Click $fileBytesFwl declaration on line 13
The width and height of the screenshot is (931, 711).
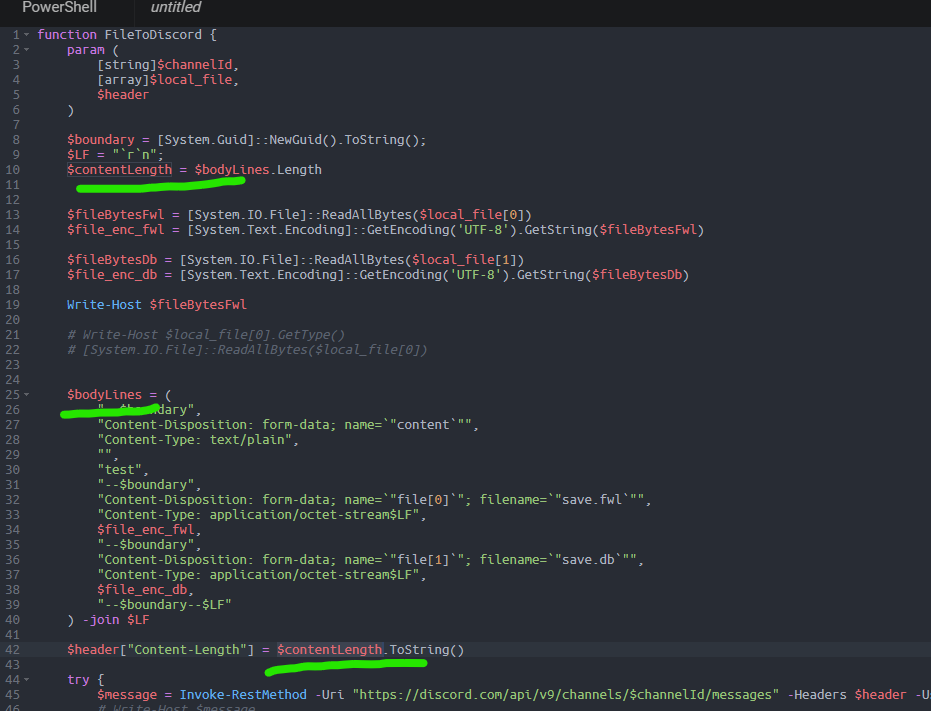tap(115, 215)
